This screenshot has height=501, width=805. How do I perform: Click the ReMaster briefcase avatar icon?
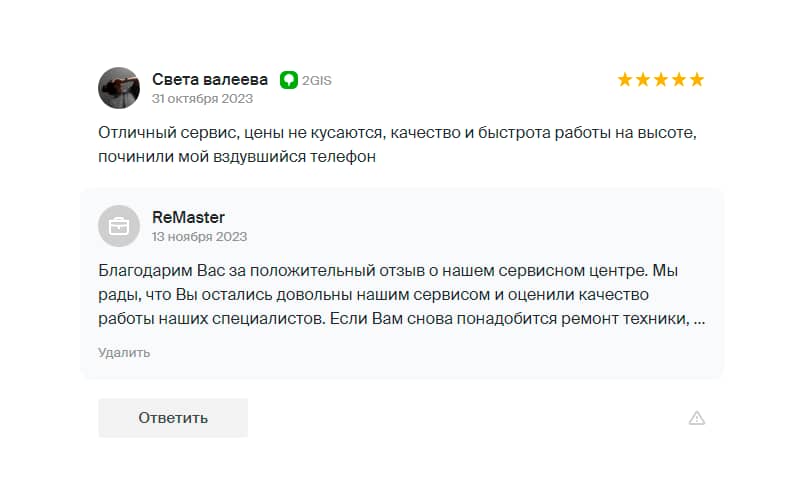click(119, 225)
